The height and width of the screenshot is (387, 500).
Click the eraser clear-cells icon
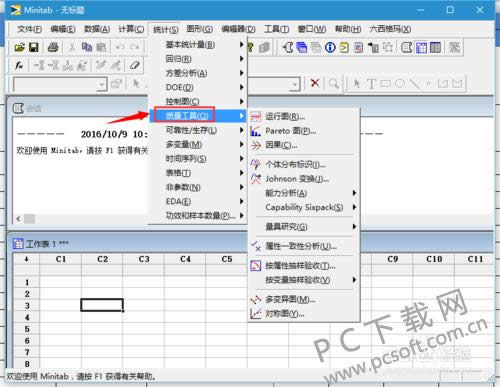click(134, 65)
